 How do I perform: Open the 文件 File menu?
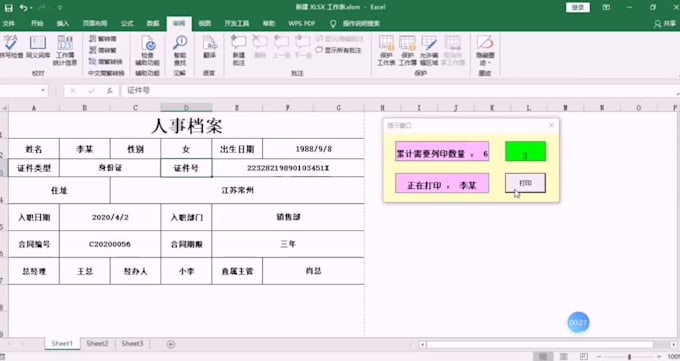(8, 23)
